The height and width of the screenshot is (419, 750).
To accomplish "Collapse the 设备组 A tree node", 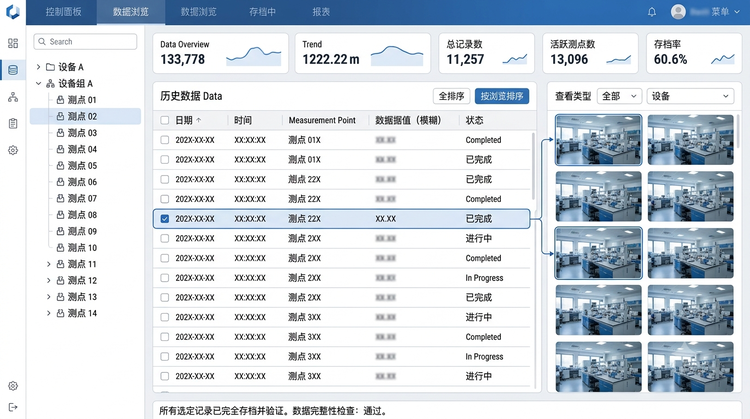I will pos(38,84).
